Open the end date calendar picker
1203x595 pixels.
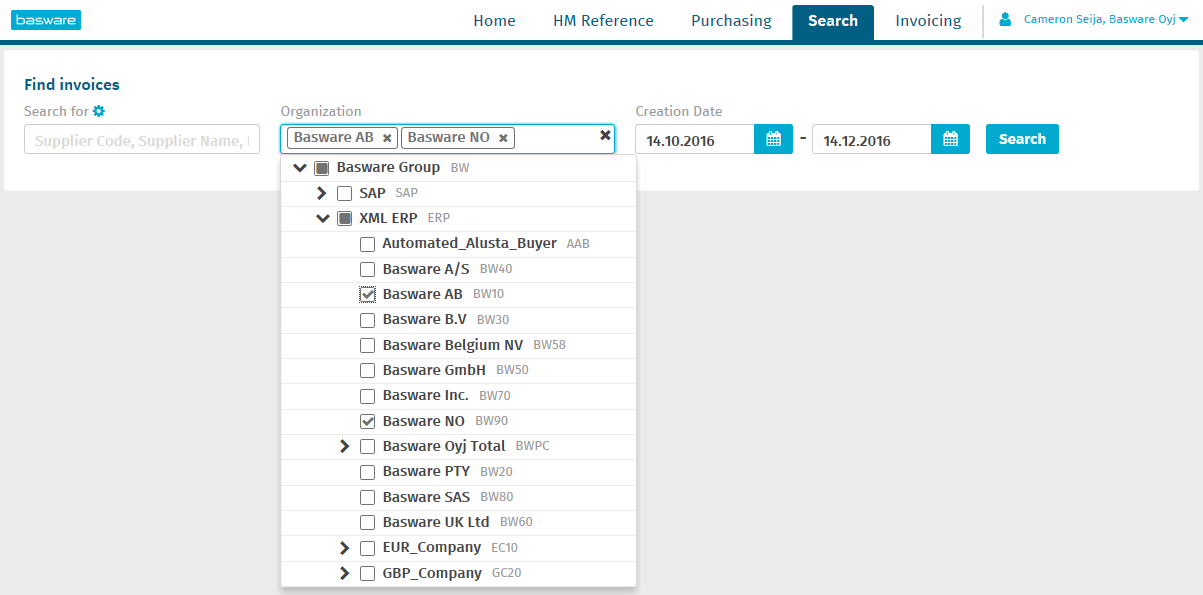(x=950, y=139)
